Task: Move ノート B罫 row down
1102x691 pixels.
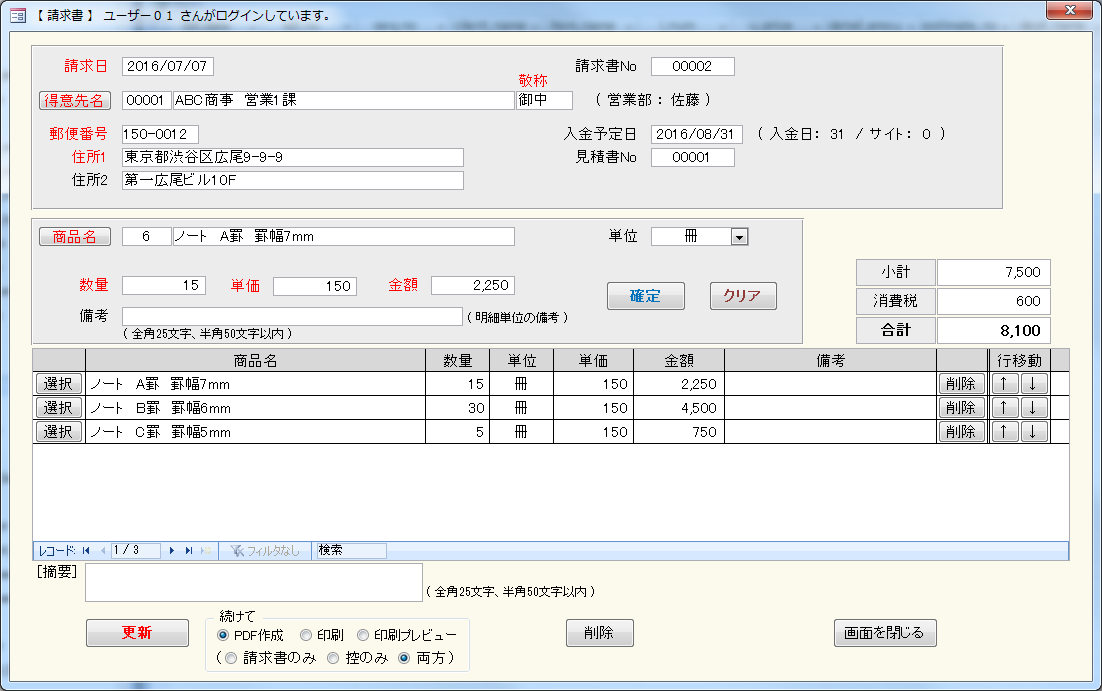Action: click(1033, 408)
